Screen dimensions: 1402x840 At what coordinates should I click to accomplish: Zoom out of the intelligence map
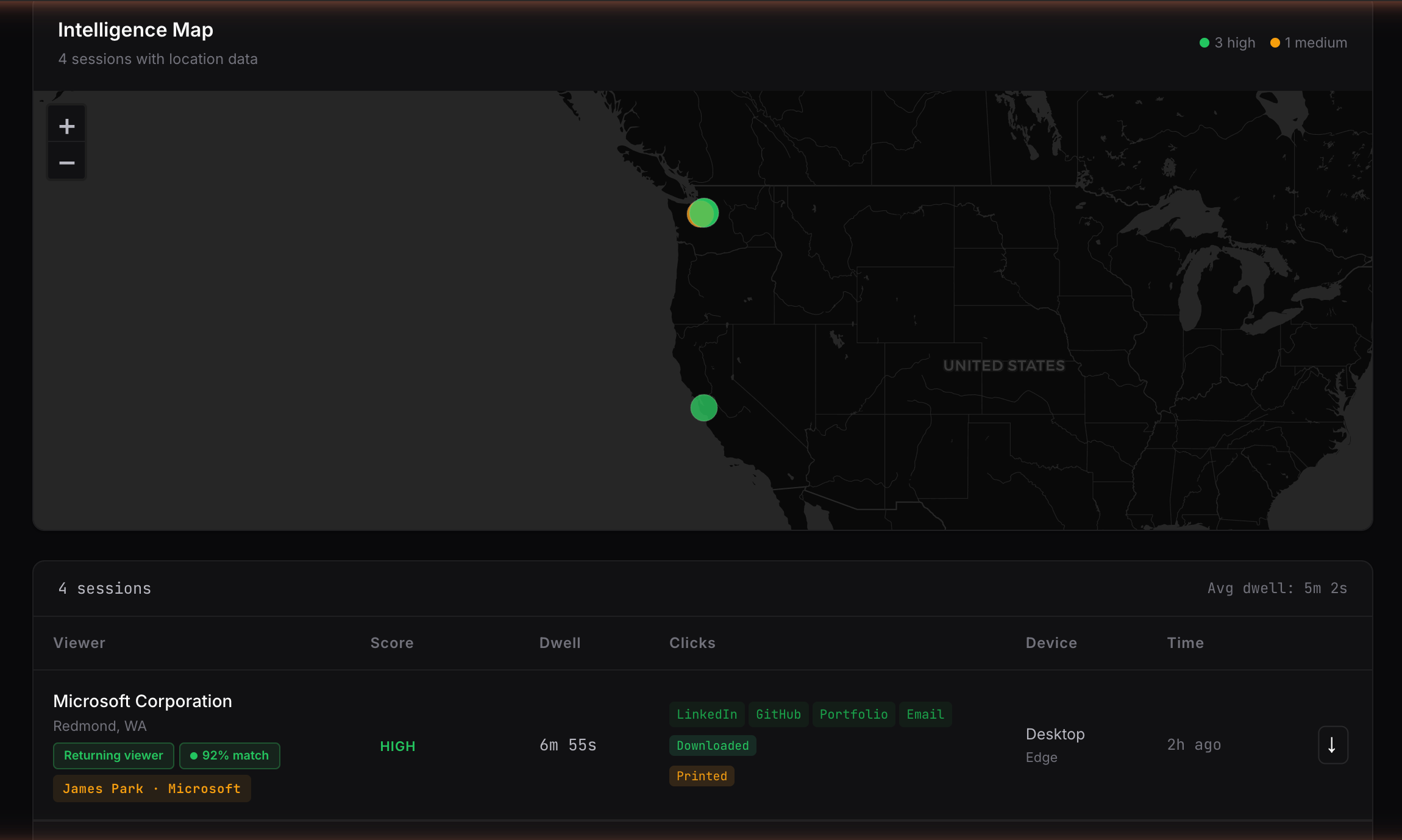pyautogui.click(x=66, y=163)
